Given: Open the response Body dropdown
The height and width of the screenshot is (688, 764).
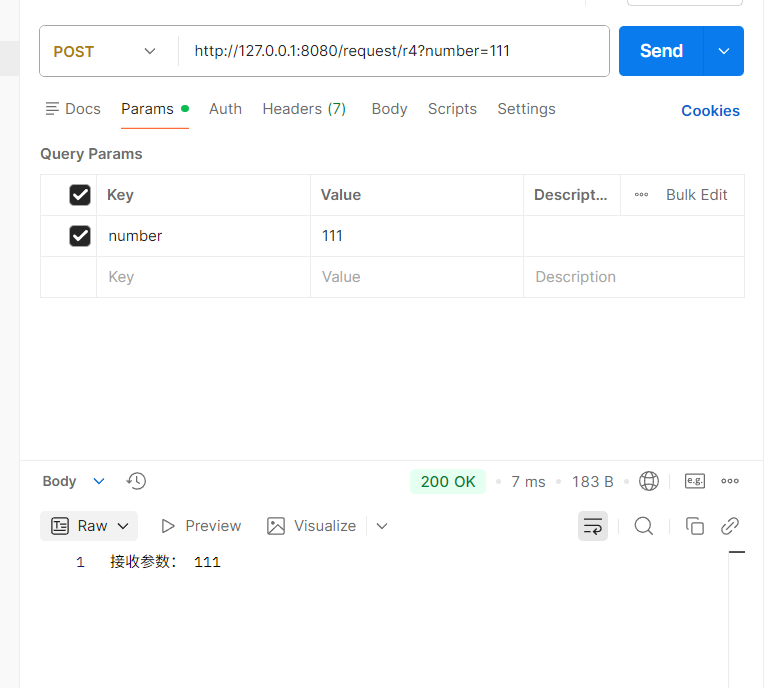Looking at the screenshot, I should pyautogui.click(x=74, y=481).
